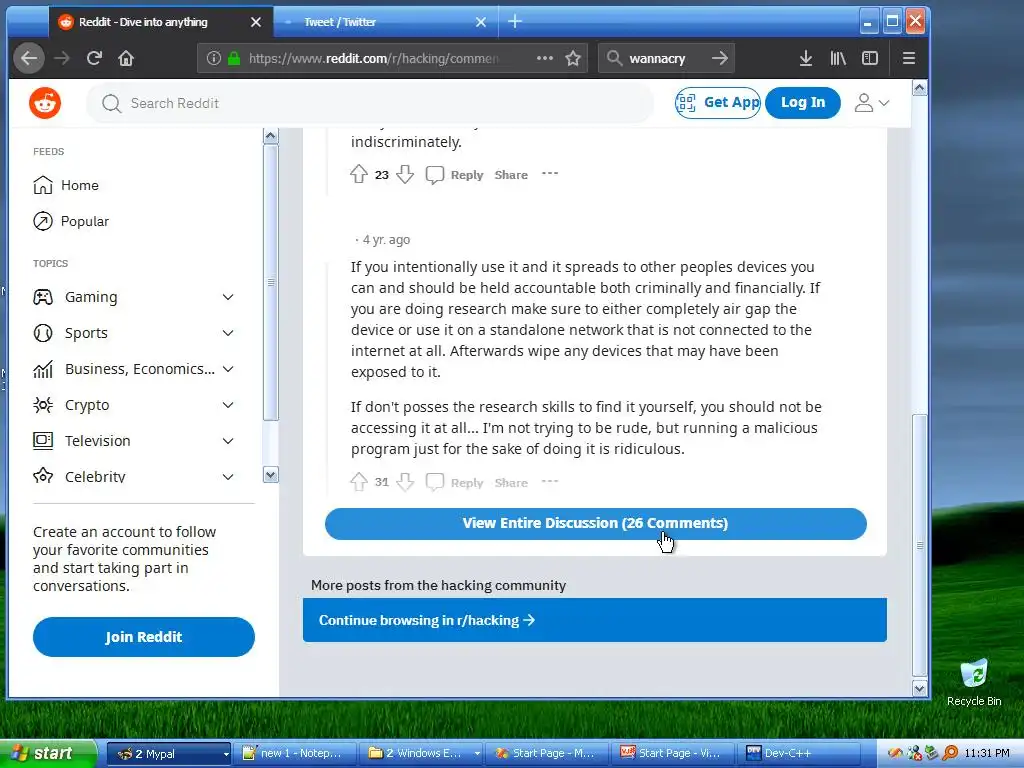Open a new browser tab with plus

pyautogui.click(x=515, y=22)
